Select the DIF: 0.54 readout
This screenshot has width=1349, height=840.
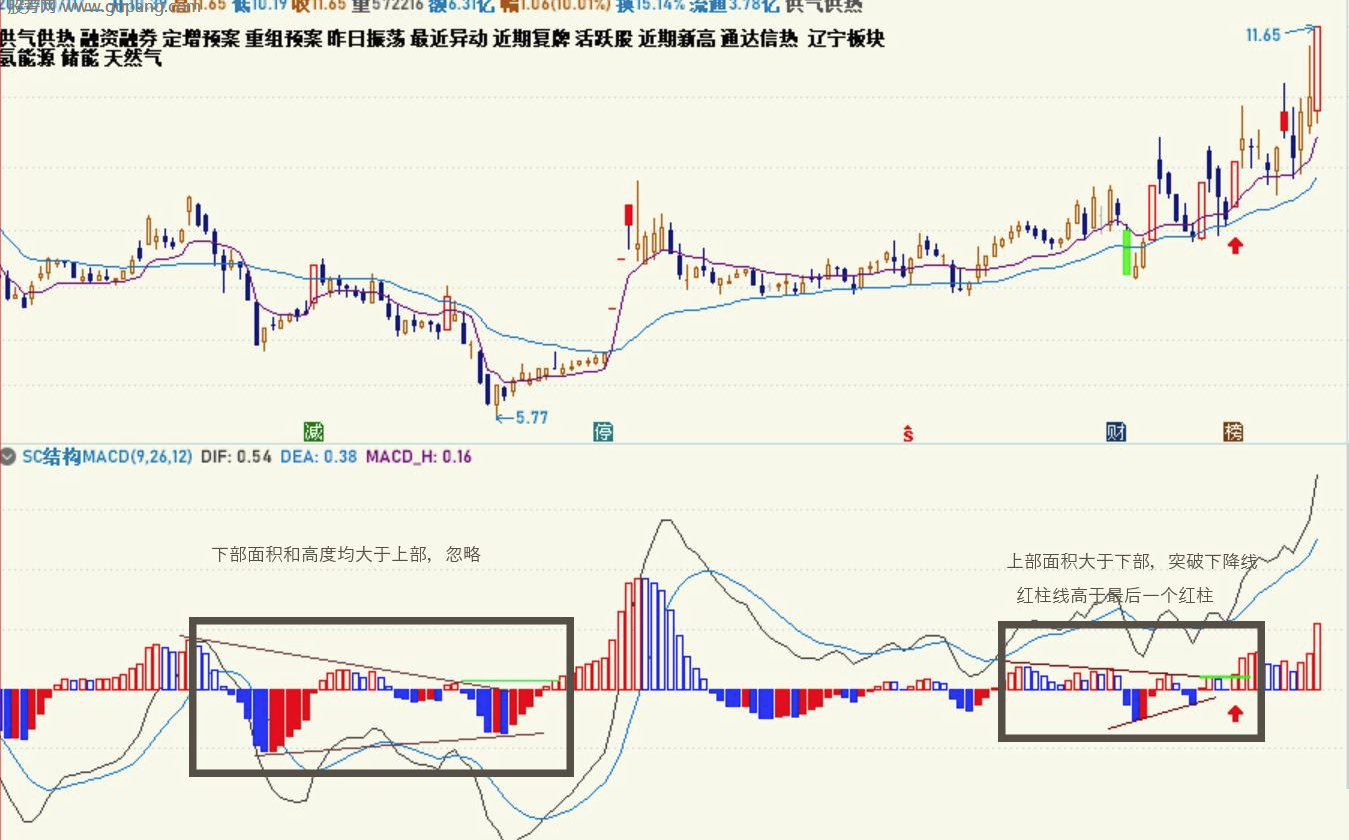pos(237,457)
